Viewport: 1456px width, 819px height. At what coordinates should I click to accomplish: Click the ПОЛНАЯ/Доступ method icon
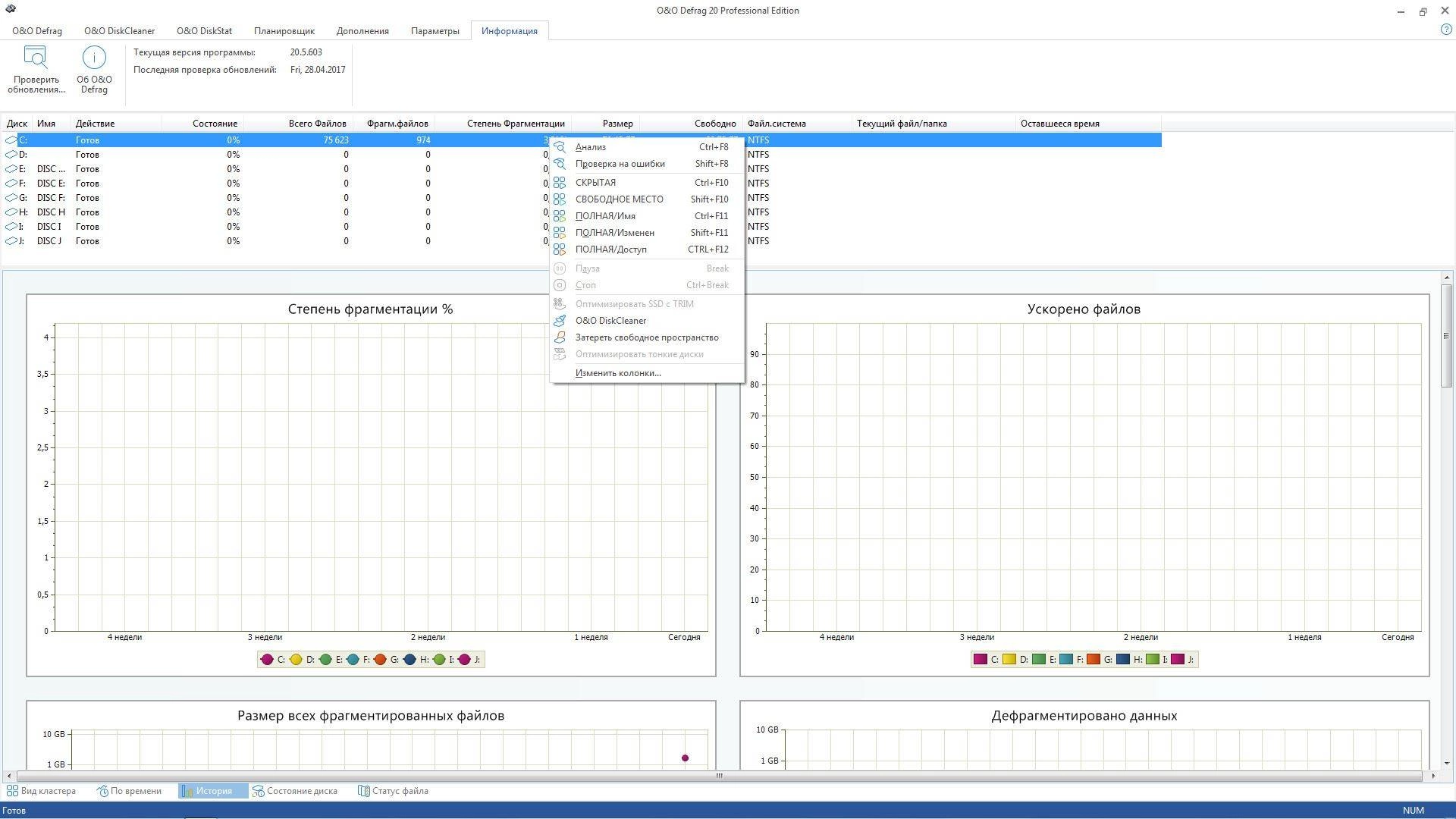(560, 249)
